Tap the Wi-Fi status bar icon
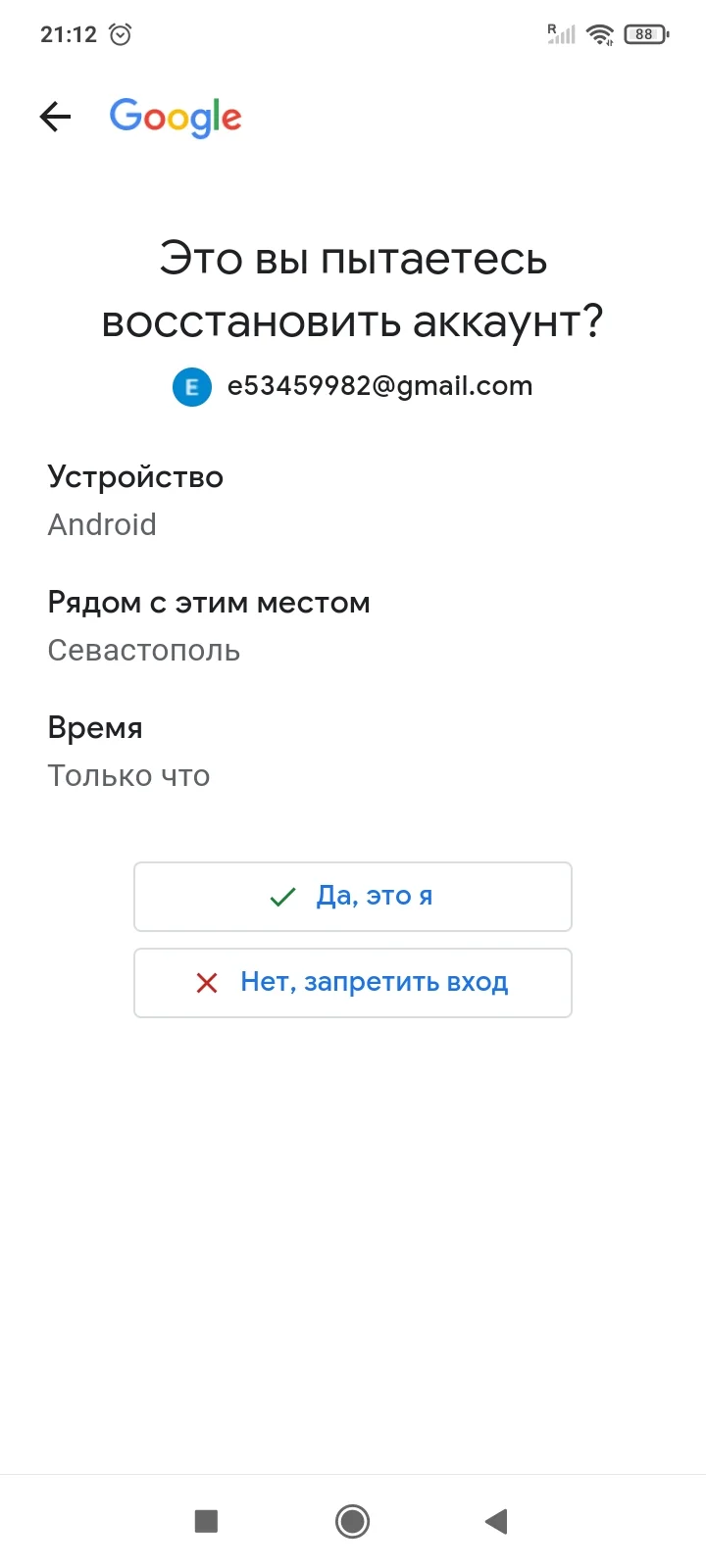This screenshot has height=1568, width=706. click(x=599, y=34)
